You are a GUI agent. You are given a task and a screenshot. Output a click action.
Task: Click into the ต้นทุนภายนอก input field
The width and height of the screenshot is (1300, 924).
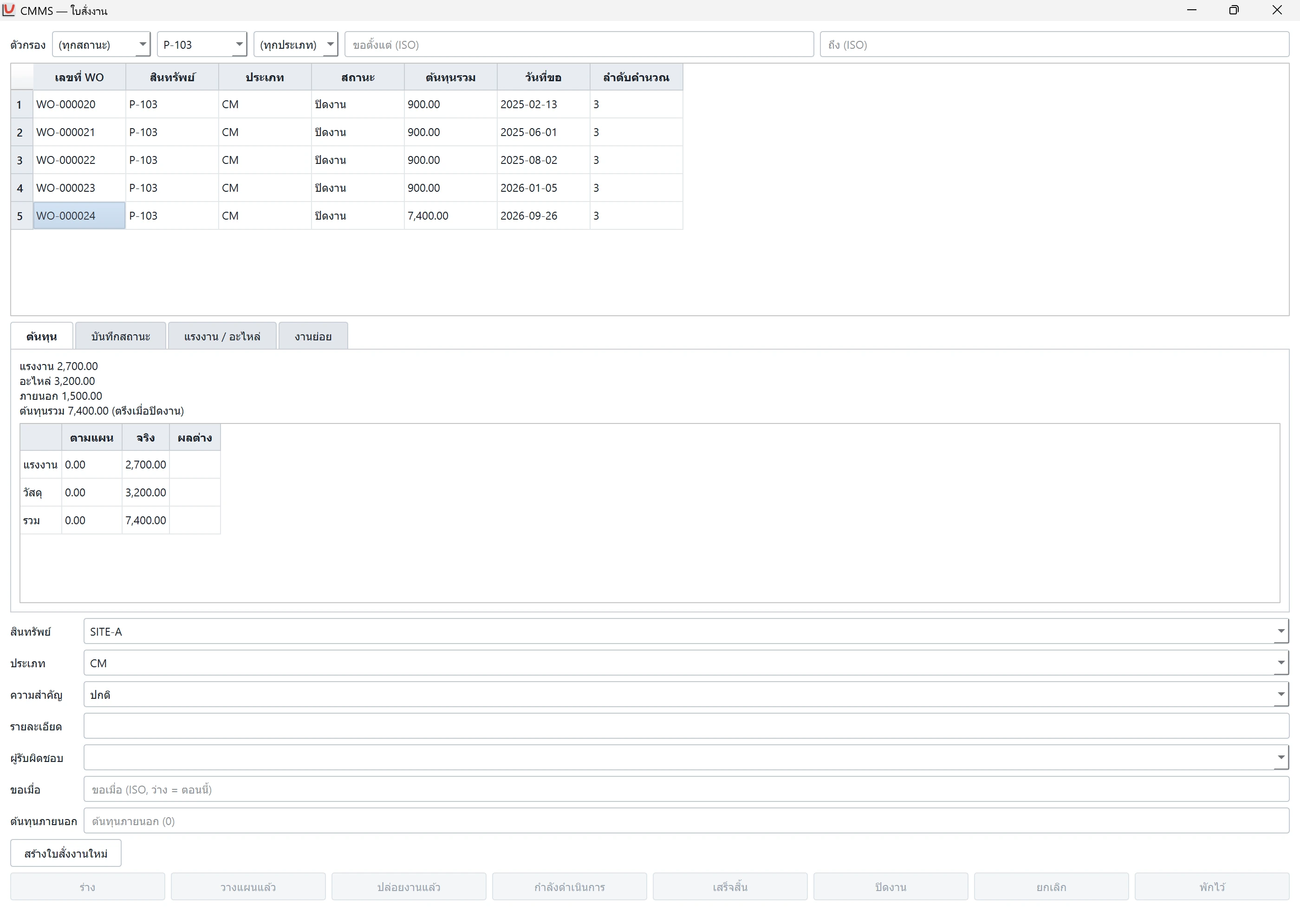click(686, 821)
